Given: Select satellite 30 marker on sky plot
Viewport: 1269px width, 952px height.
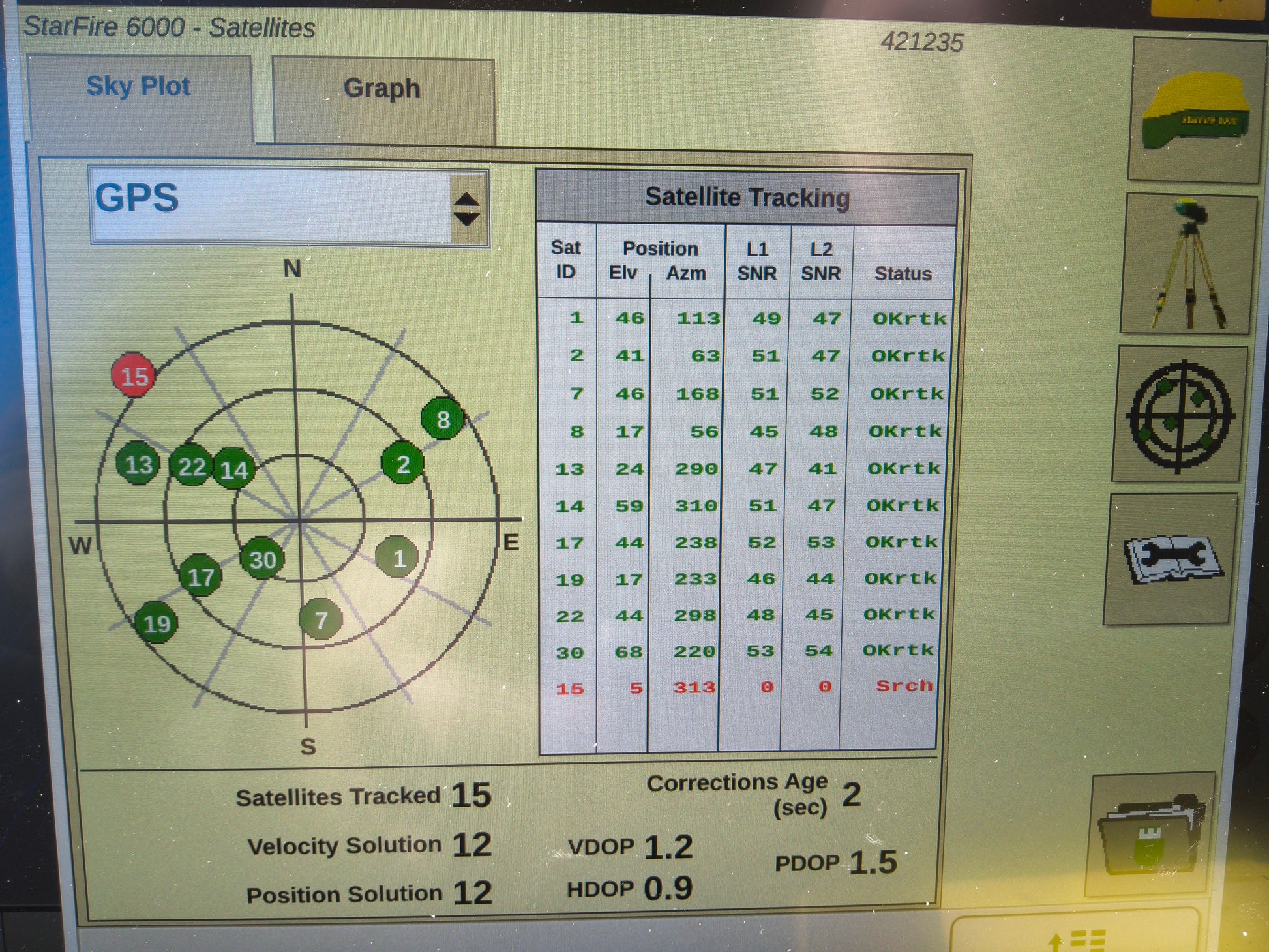Looking at the screenshot, I should coord(263,559).
